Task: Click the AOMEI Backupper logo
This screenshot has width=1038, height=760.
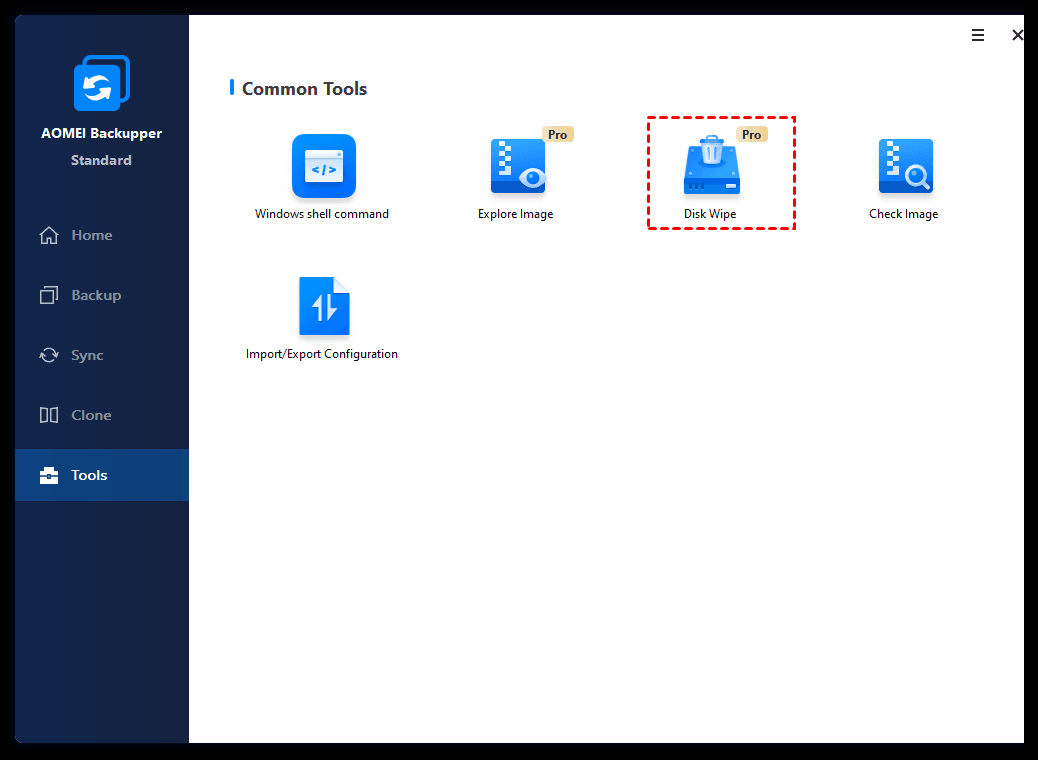Action: (x=101, y=83)
